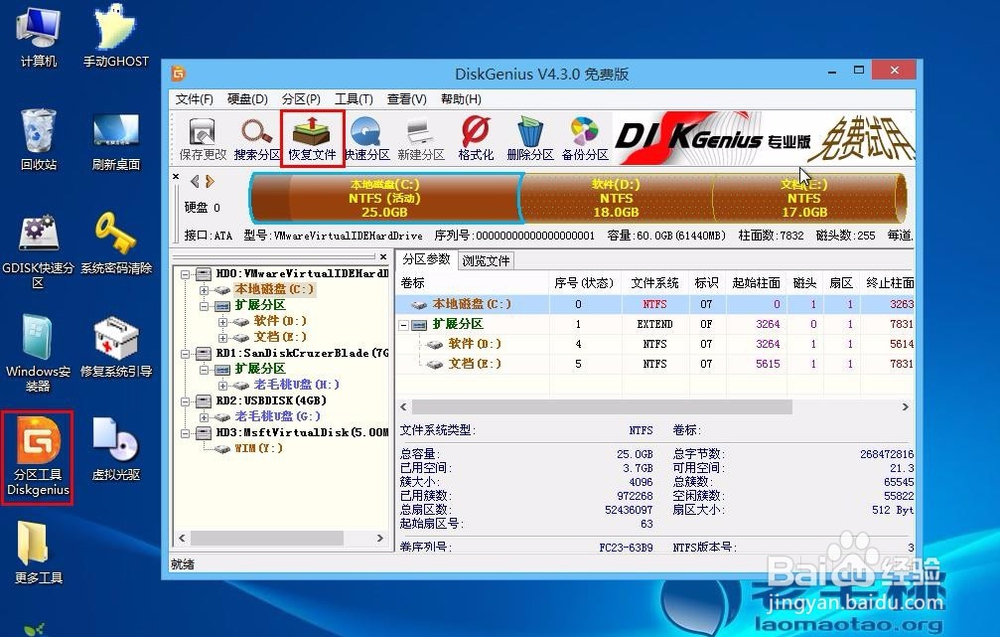Expand the 软件(D:) tree node
Screen dimensions: 1000x637
pos(223,322)
